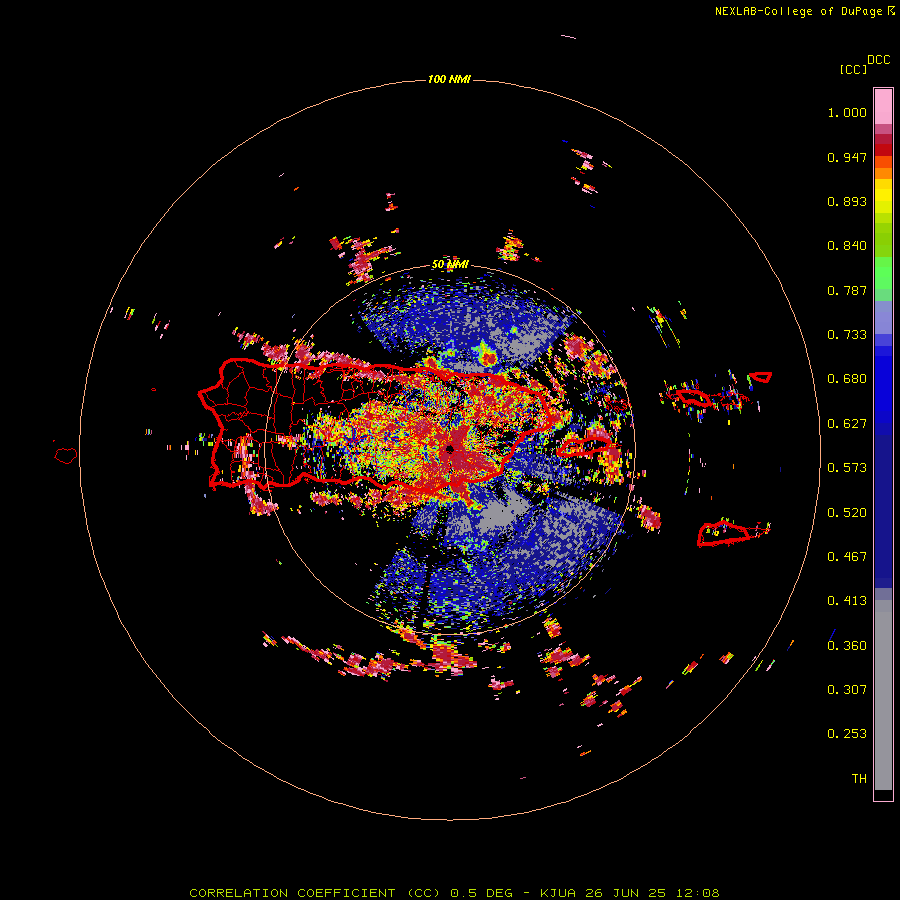Click the [CC] units label
This screenshot has height=900, width=900.
853,69
